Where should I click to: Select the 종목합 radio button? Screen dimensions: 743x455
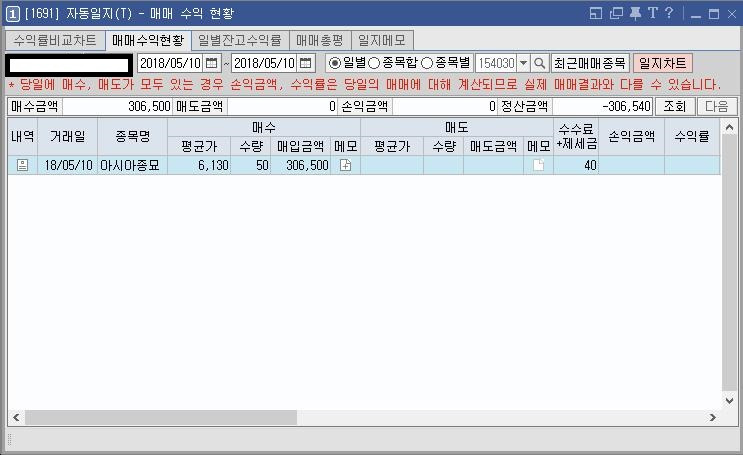tap(374, 63)
